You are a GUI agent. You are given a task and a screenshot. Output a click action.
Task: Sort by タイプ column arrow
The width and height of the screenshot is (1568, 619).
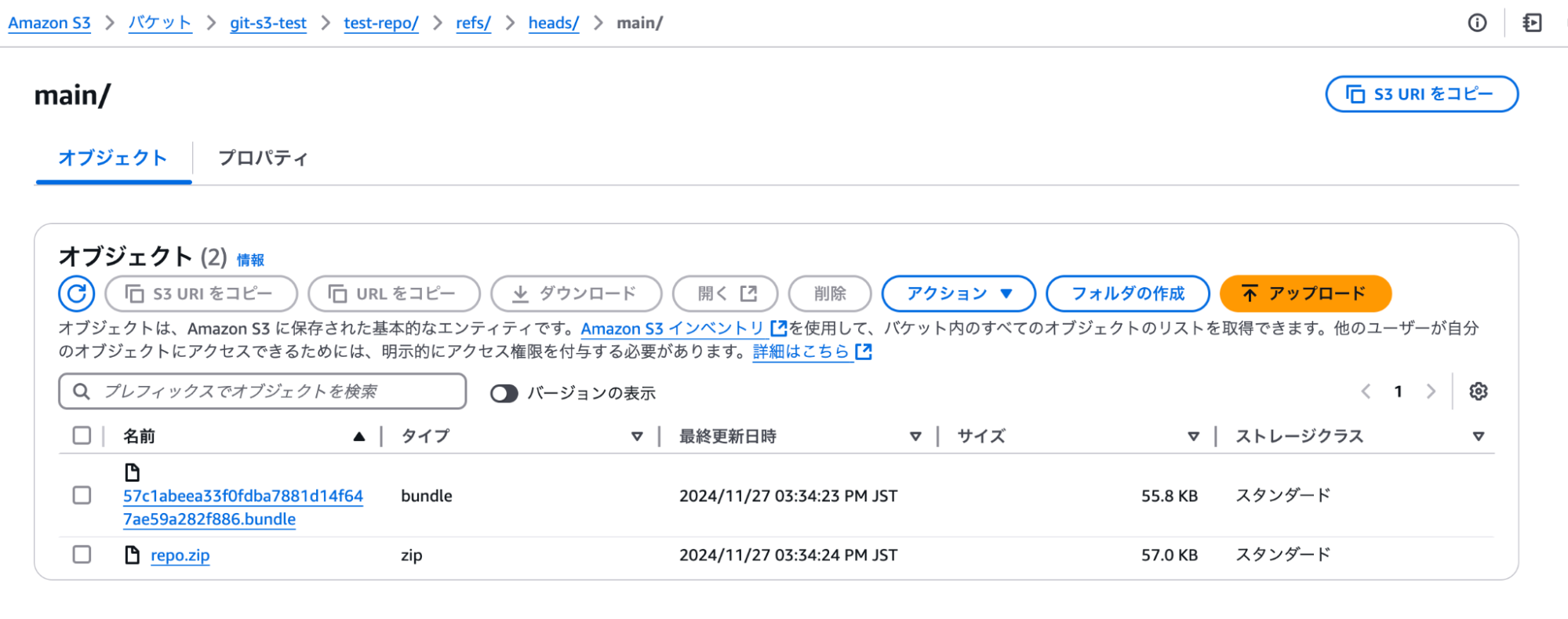coord(637,436)
